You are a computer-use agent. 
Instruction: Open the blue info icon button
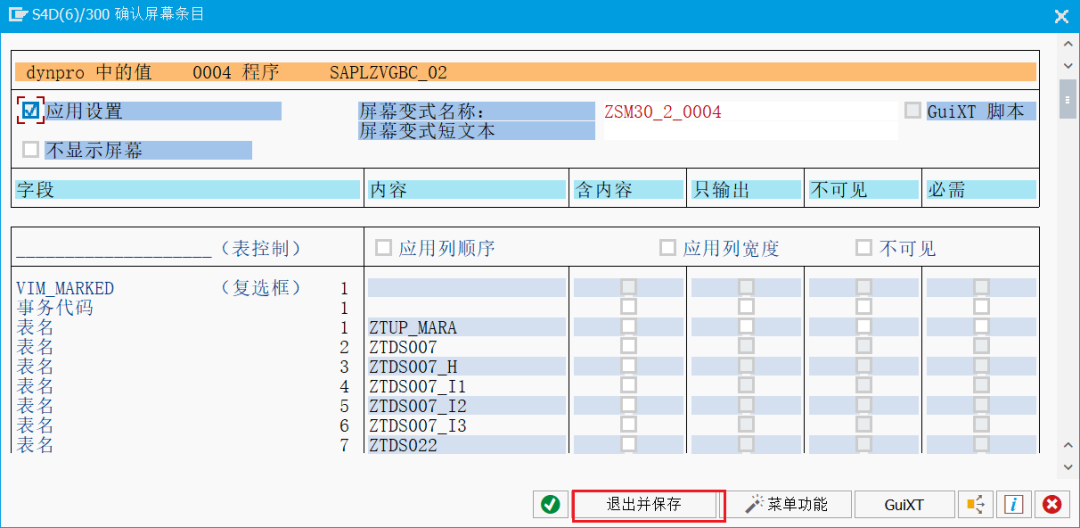1013,505
